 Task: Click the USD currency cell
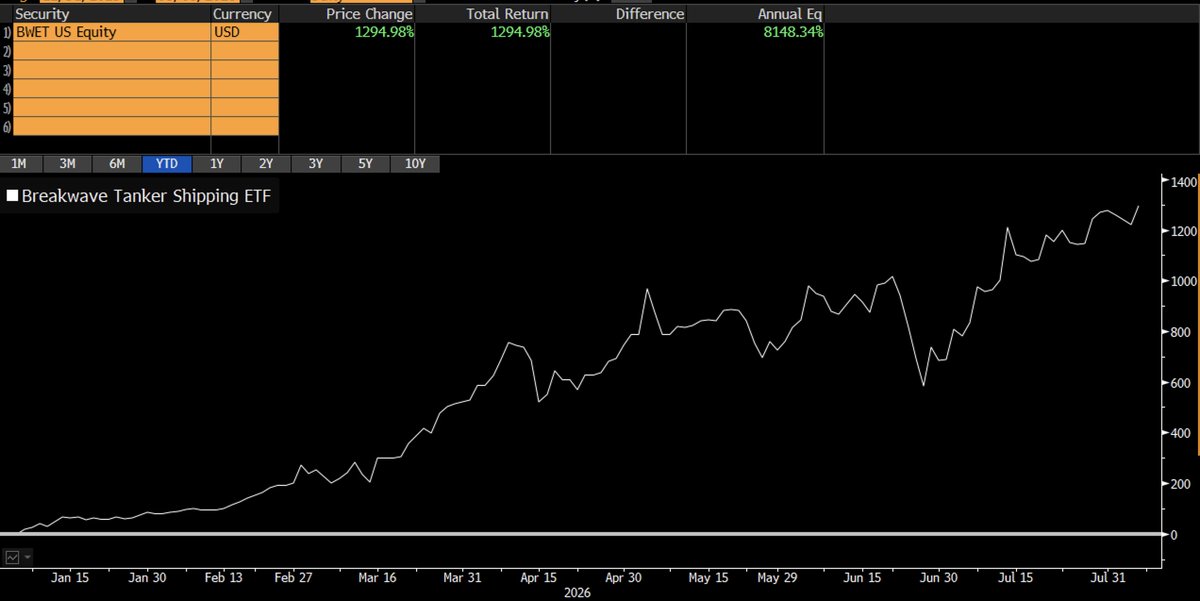[245, 32]
